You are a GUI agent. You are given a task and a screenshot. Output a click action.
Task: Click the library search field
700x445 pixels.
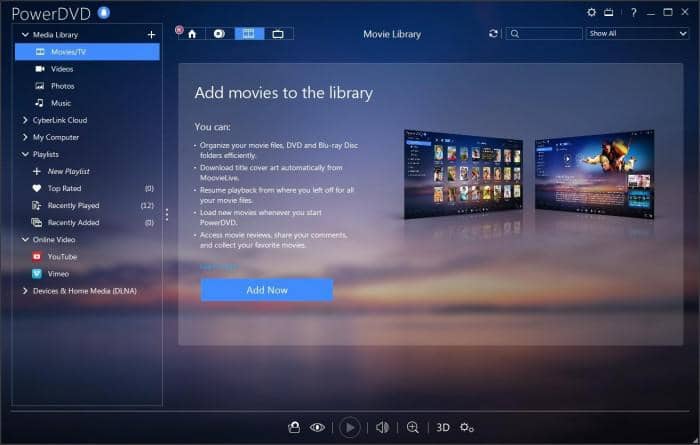click(x=544, y=33)
